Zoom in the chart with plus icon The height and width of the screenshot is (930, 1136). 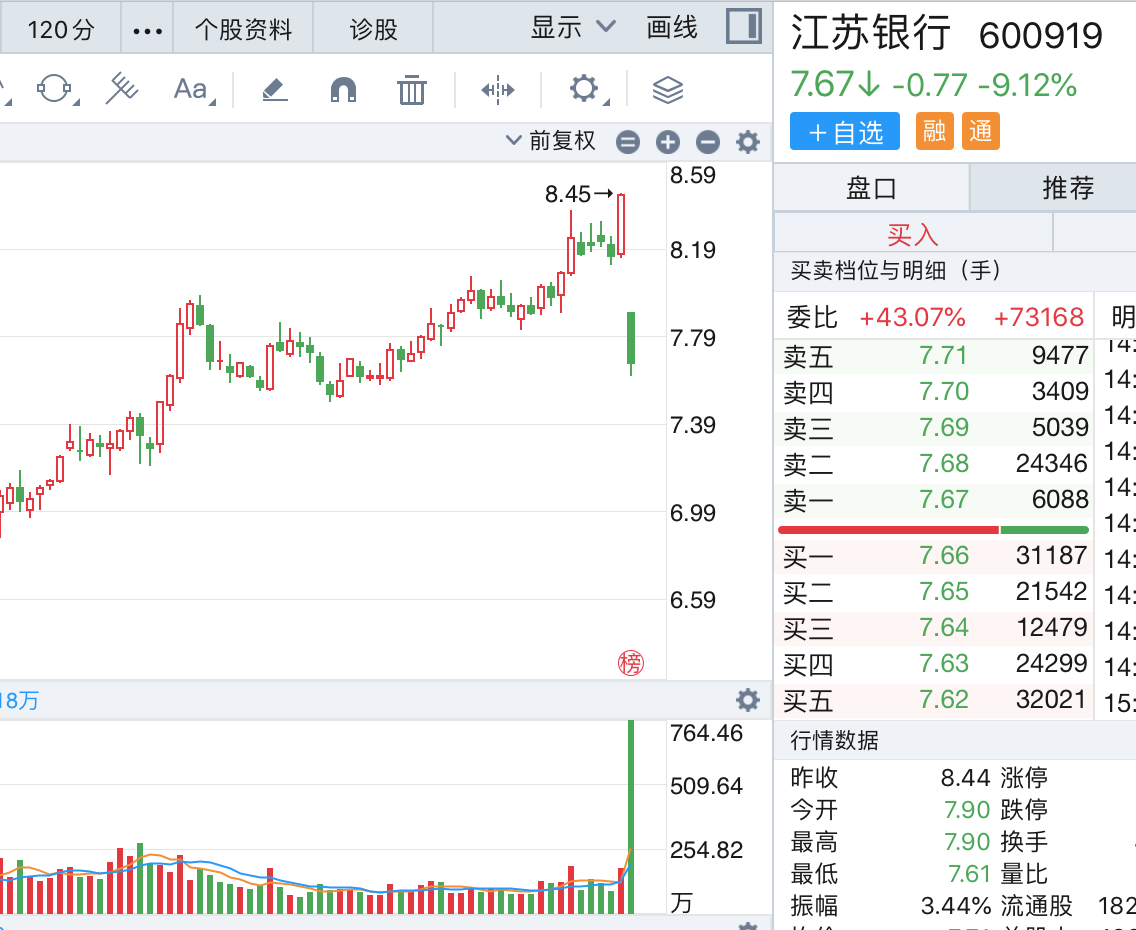[667, 142]
